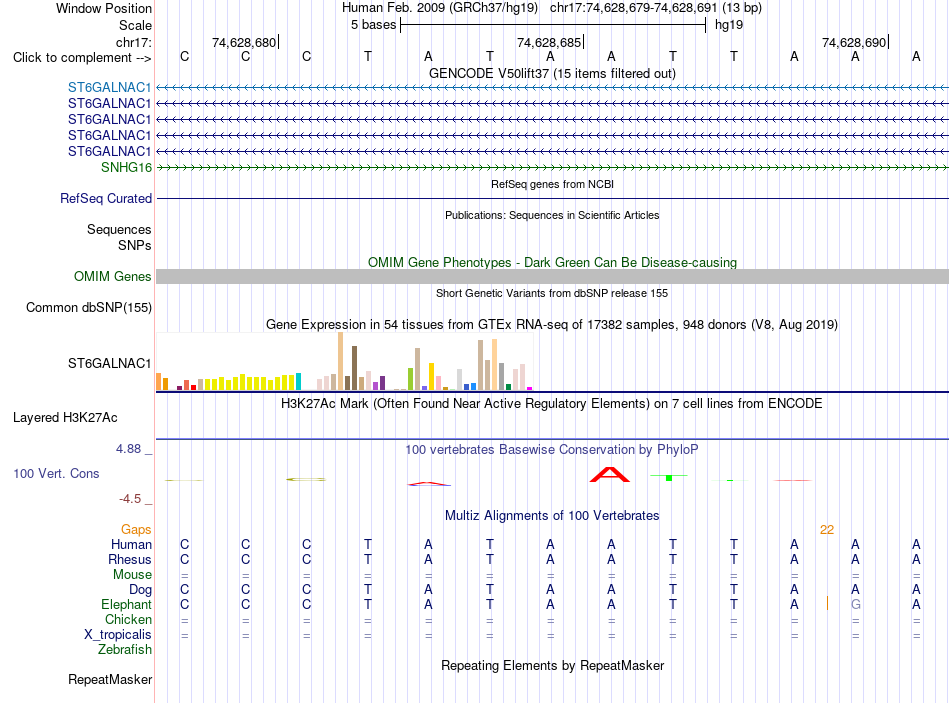Click the PhyloP lower scale value -4.5
This screenshot has width=950, height=703.
(x=130, y=499)
